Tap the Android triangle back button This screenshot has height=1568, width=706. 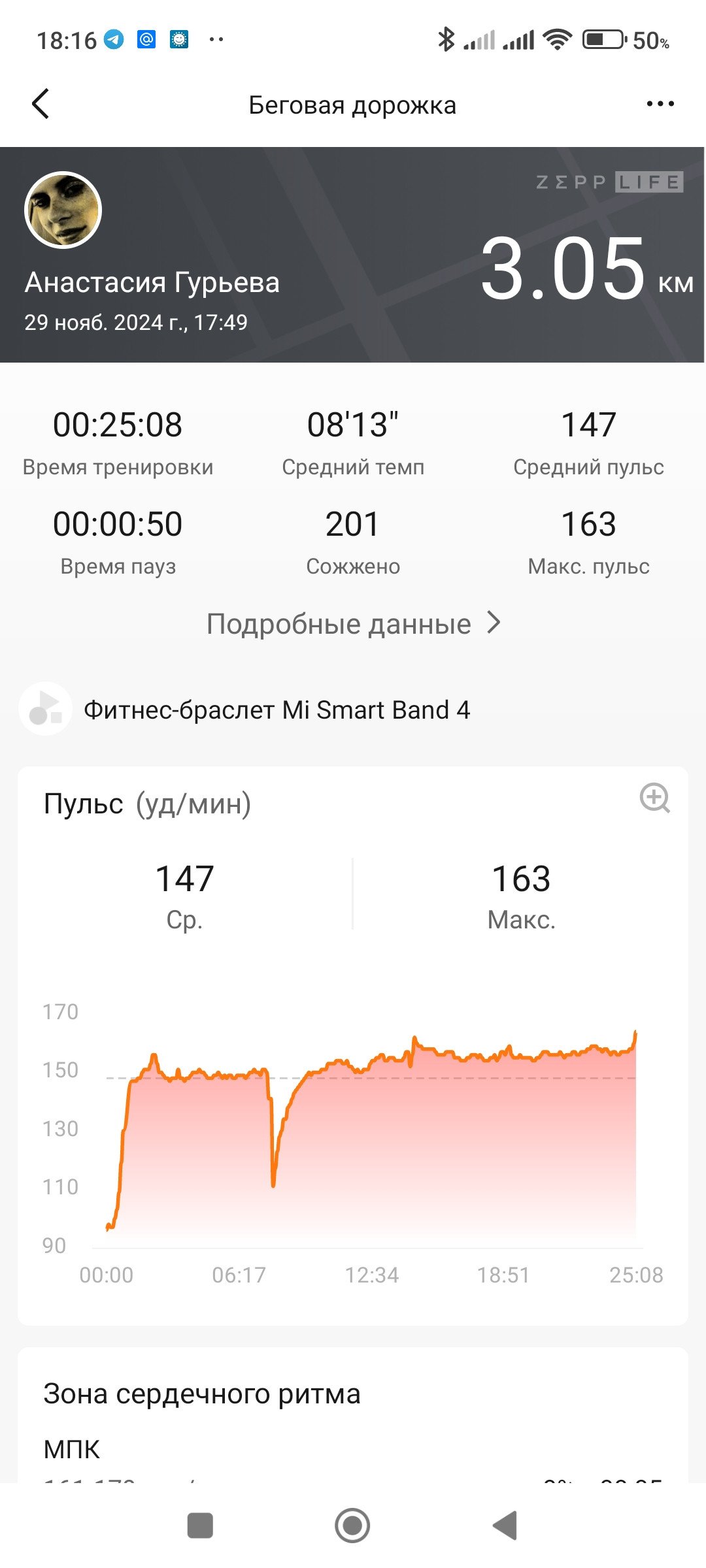505,1526
